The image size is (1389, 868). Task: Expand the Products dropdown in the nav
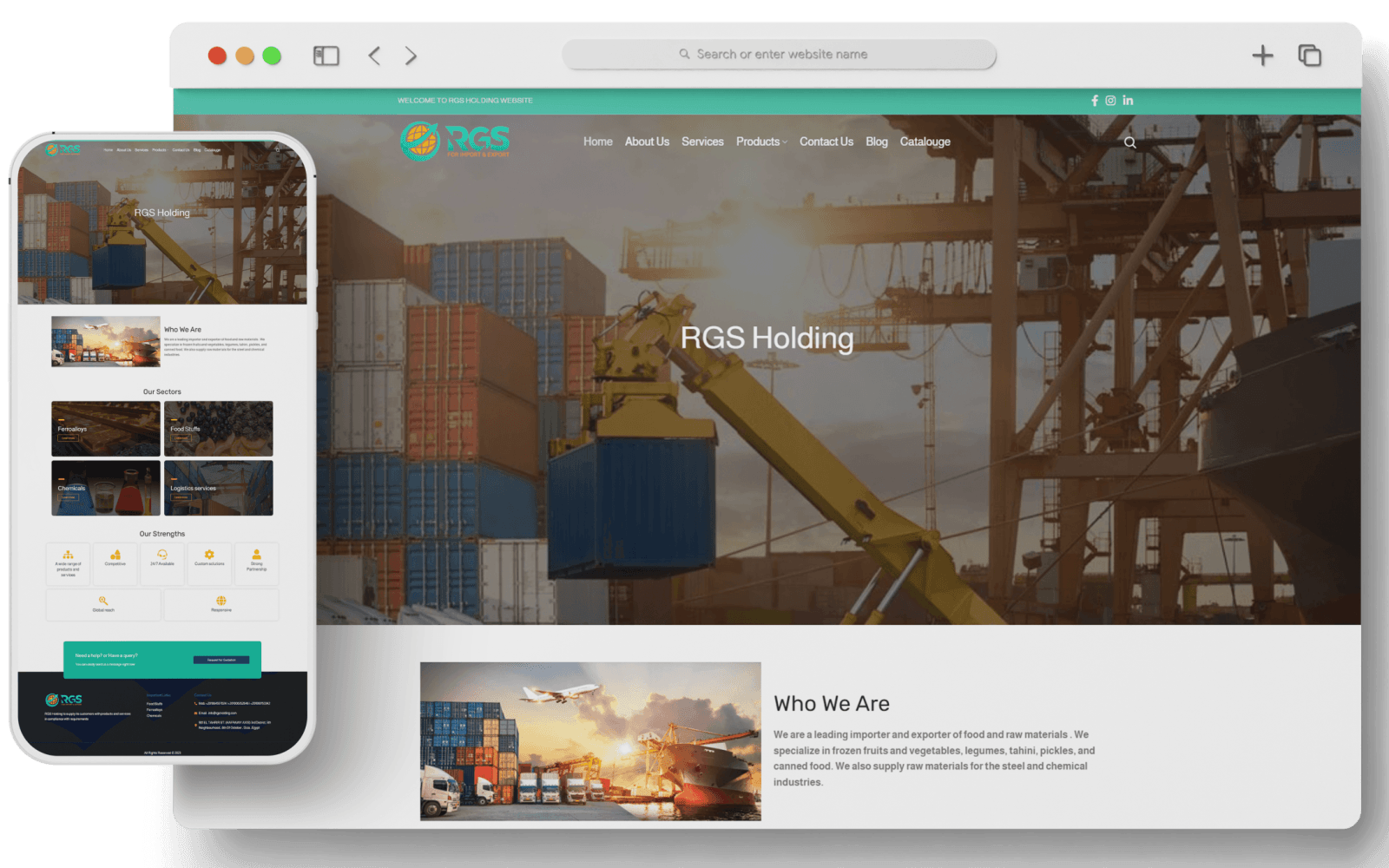[x=761, y=141]
